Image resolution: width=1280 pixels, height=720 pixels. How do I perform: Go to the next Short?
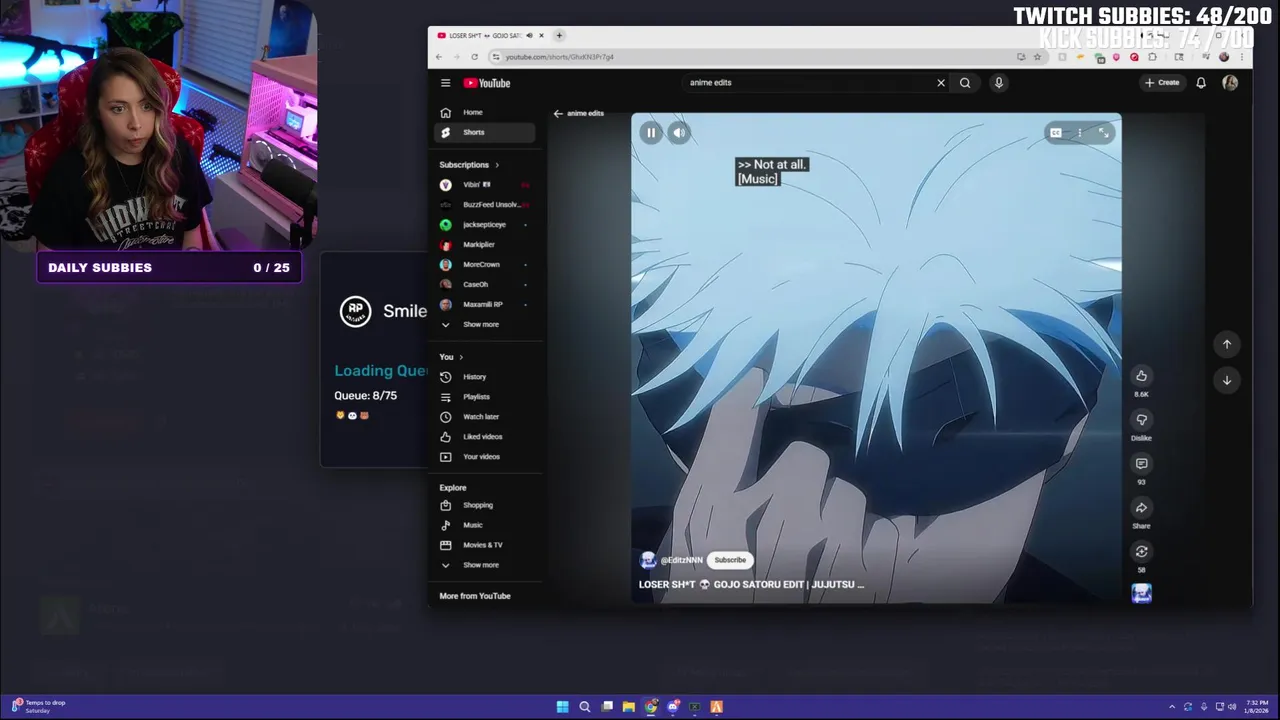coord(1227,380)
